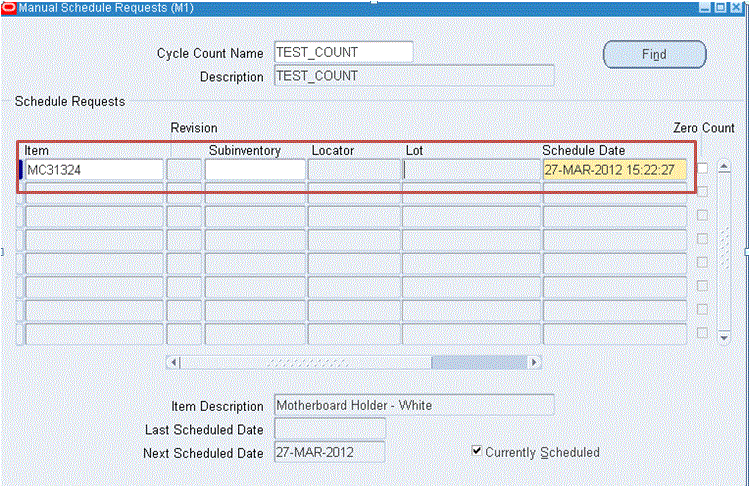The image size is (750, 487).
Task: Toggle the Currently Scheduled checkbox
Action: point(476,451)
